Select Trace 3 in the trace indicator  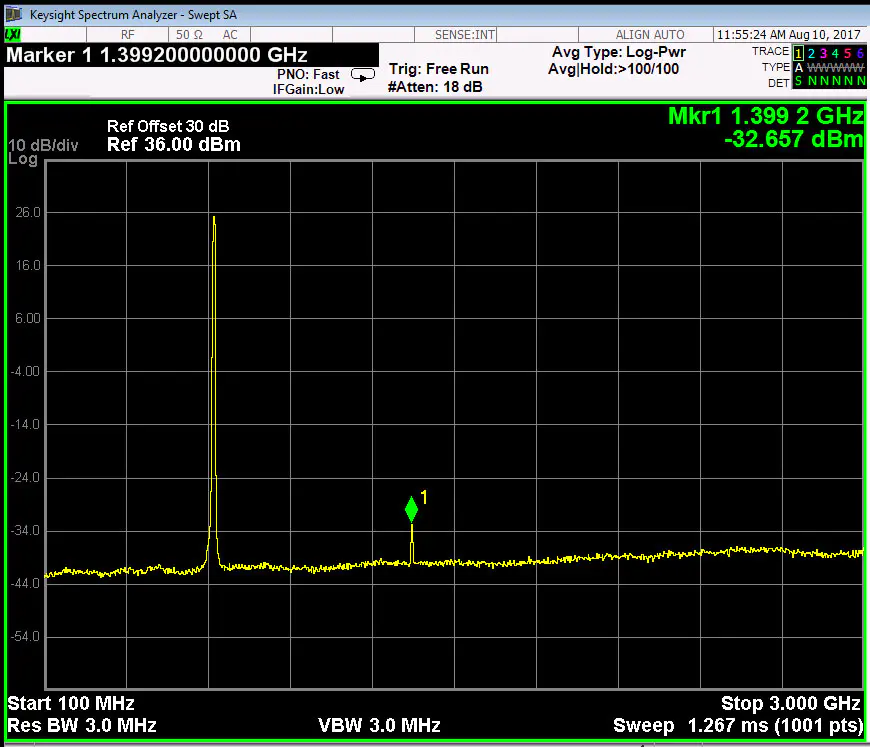point(823,52)
